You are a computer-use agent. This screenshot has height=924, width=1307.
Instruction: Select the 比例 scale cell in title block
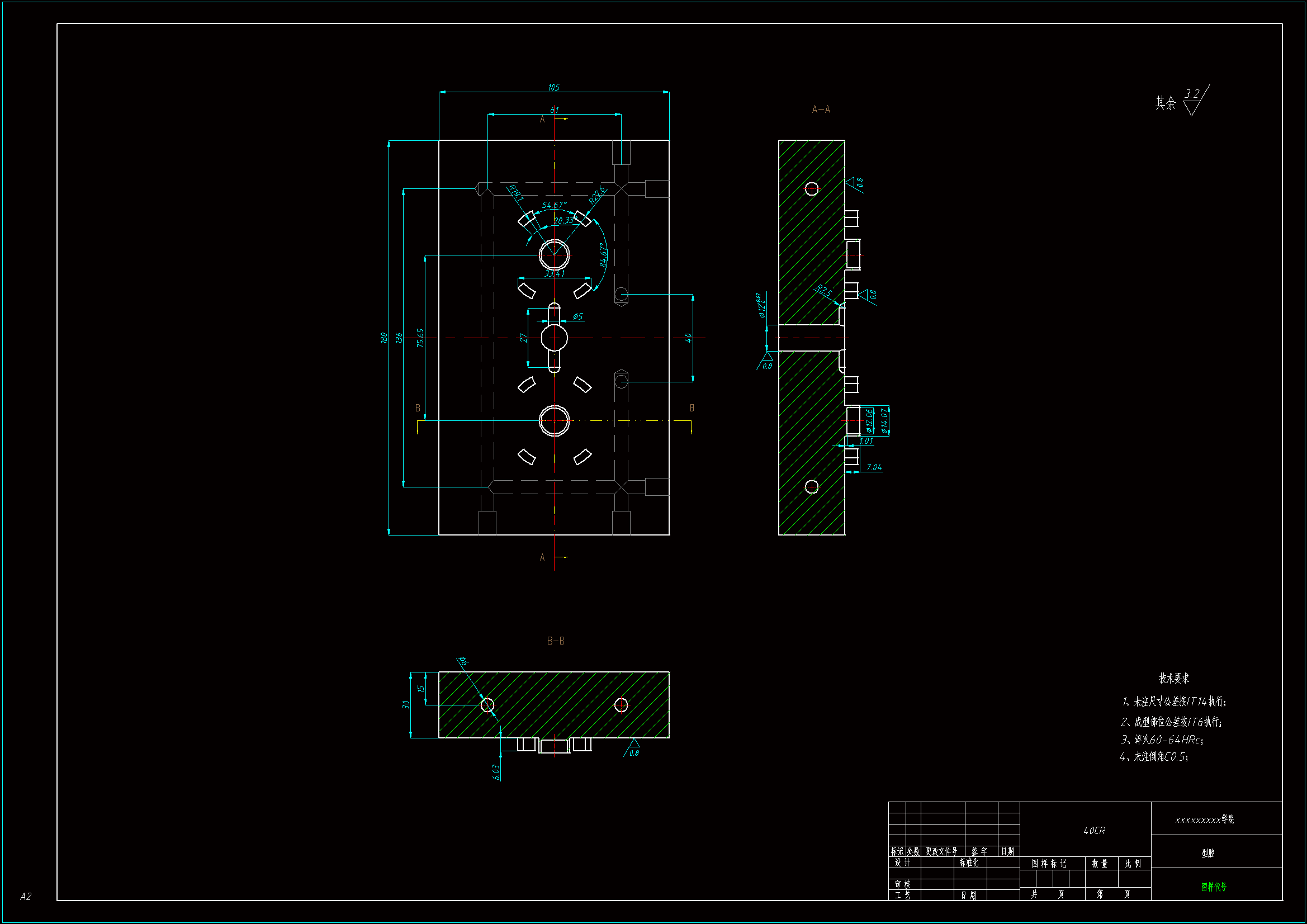tap(1133, 864)
